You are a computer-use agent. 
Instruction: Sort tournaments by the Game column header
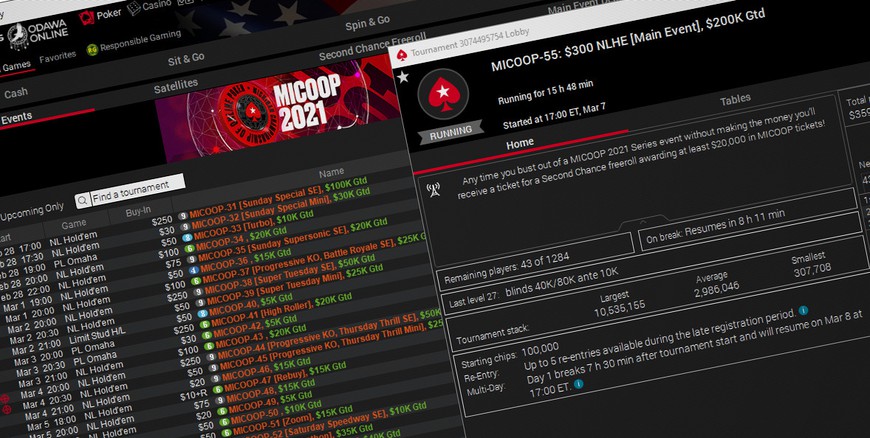[x=74, y=224]
